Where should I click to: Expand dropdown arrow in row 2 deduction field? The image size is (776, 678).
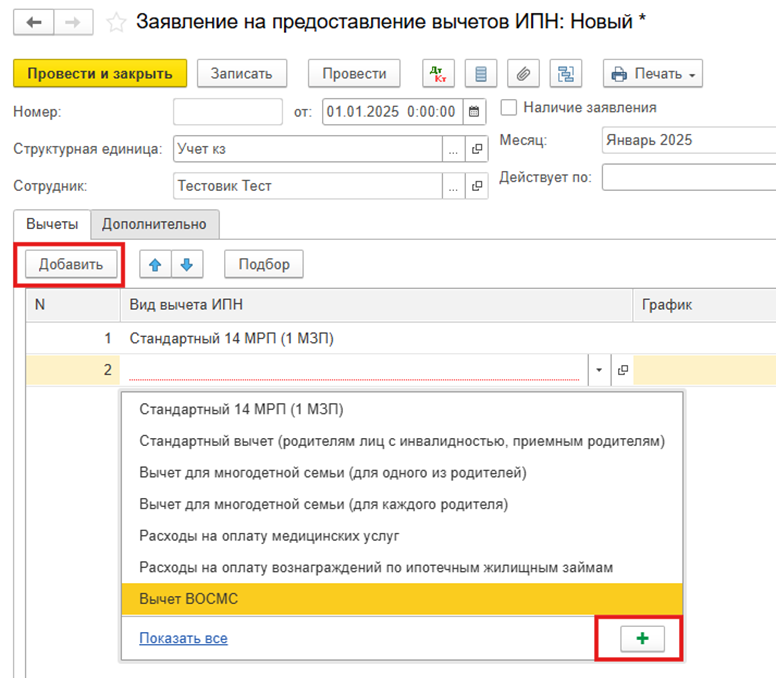[x=599, y=370]
